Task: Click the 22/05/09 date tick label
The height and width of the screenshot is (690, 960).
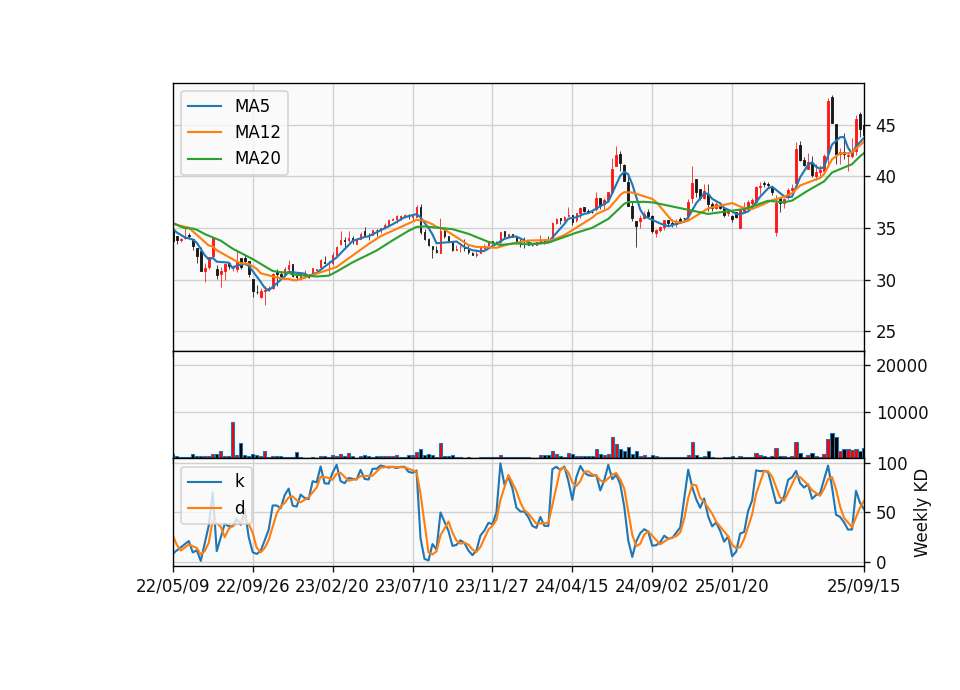Action: point(173,586)
